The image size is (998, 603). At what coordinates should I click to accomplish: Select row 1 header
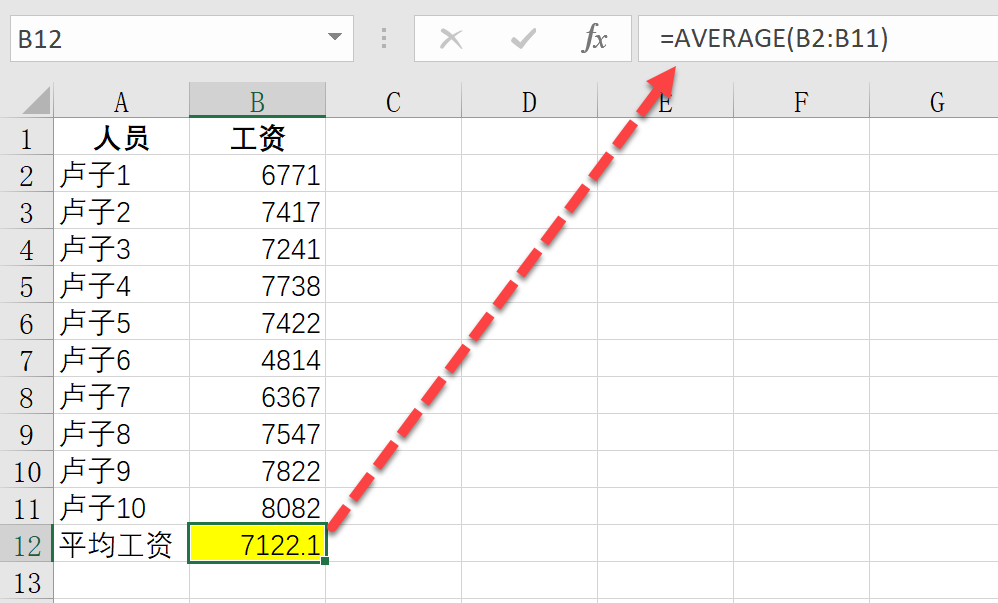26,138
